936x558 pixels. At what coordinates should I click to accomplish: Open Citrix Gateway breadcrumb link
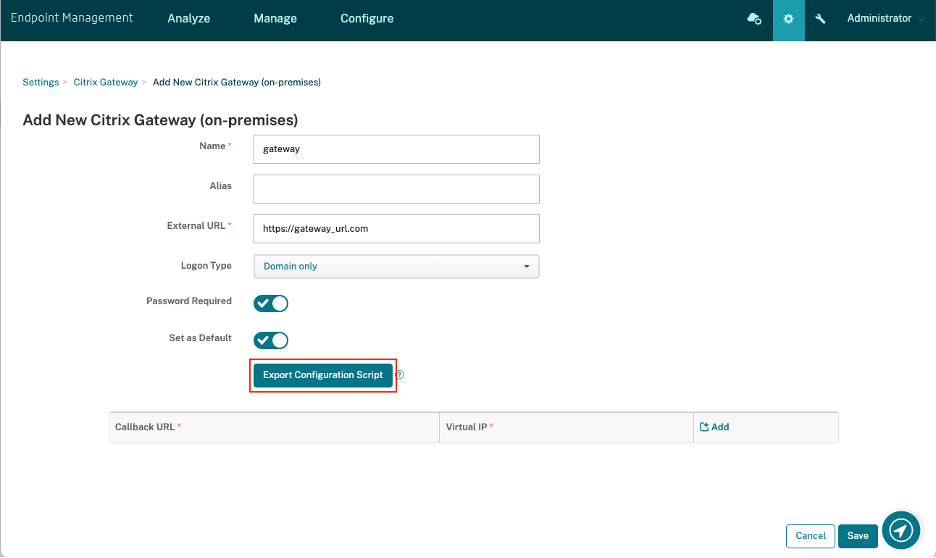point(105,82)
